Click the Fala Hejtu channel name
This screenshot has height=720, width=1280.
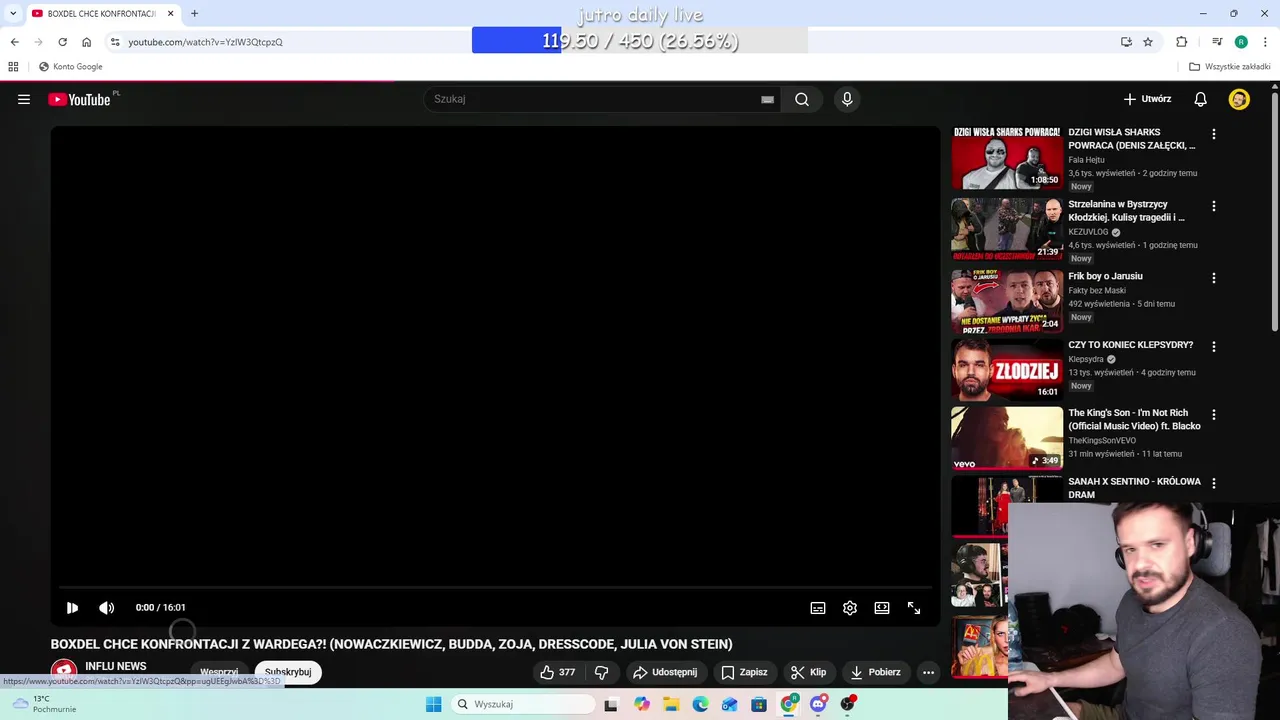pyautogui.click(x=1086, y=160)
